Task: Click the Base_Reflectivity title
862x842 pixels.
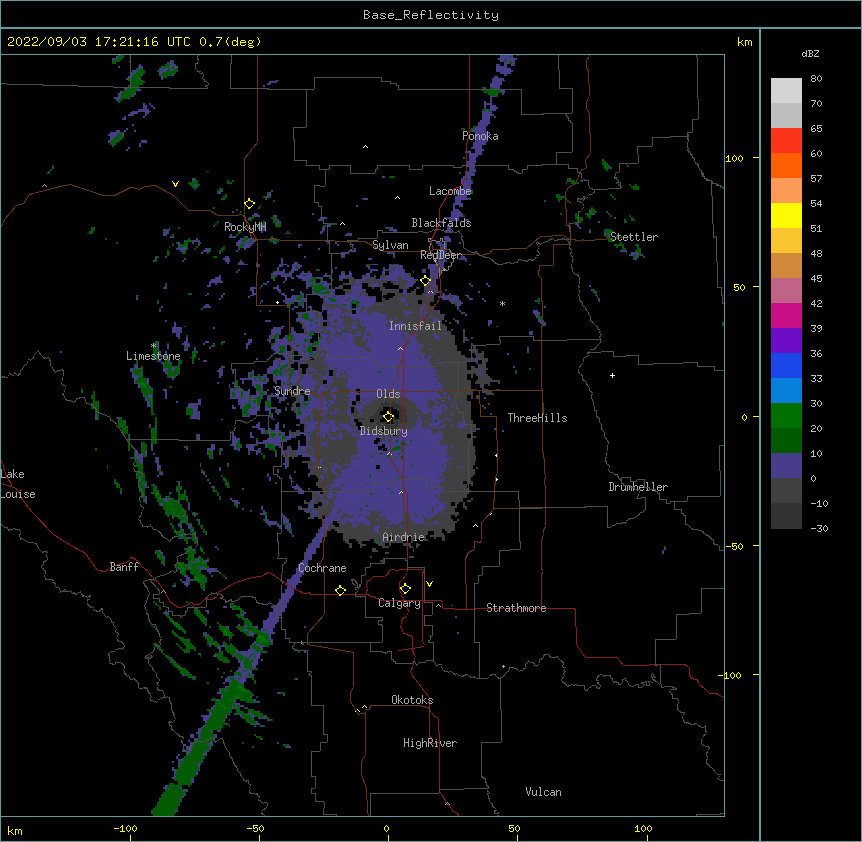Action: [x=431, y=15]
